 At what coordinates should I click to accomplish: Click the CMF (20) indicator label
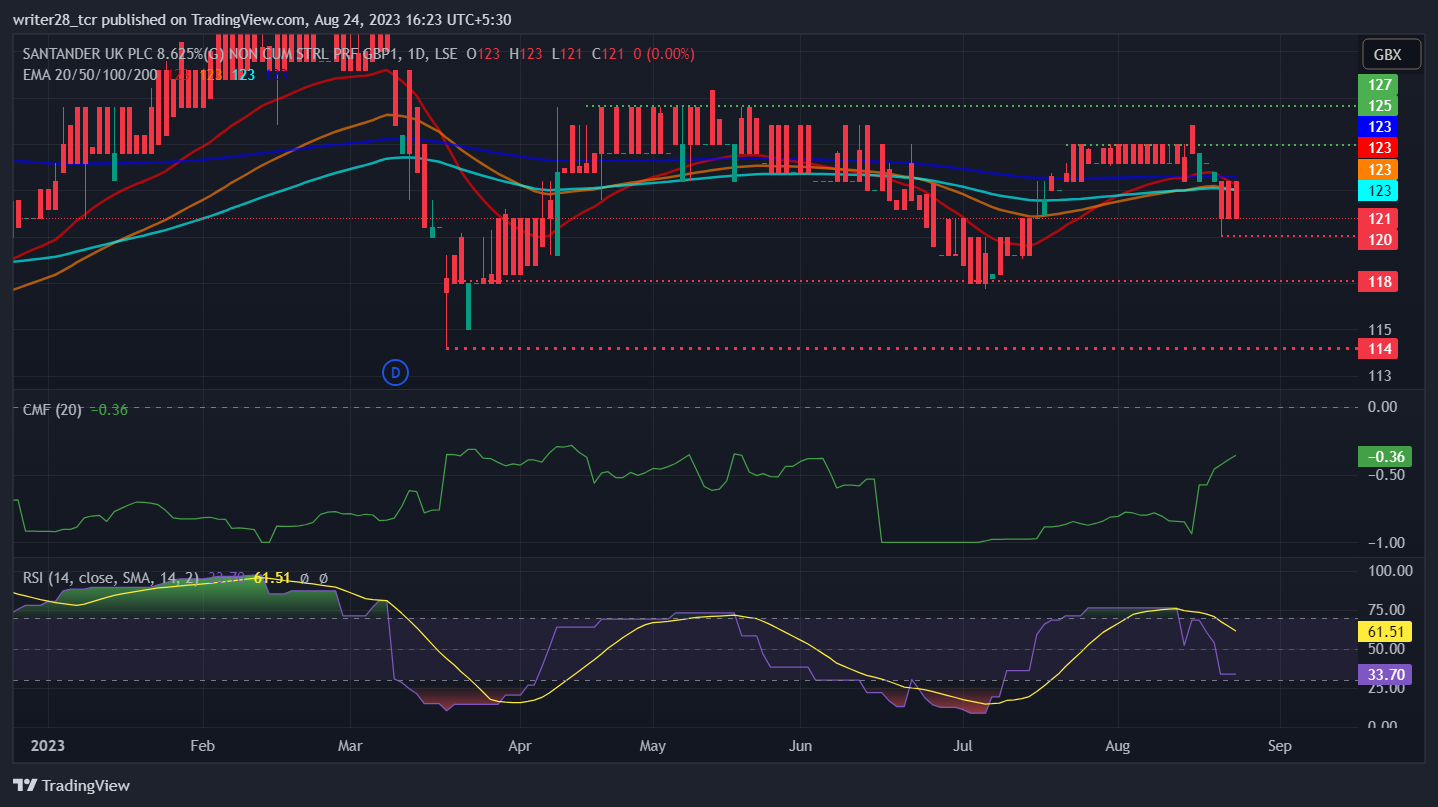tap(53, 409)
